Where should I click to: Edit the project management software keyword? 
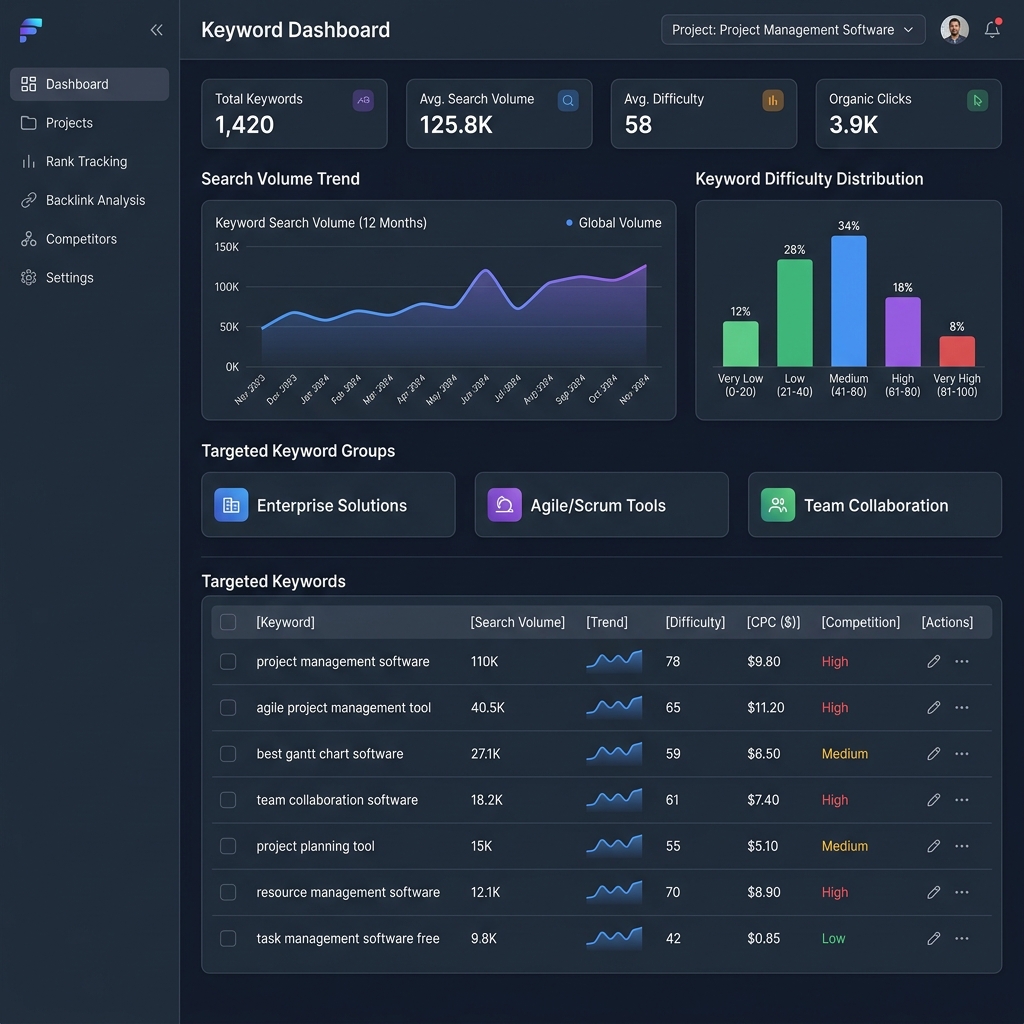[x=933, y=662]
